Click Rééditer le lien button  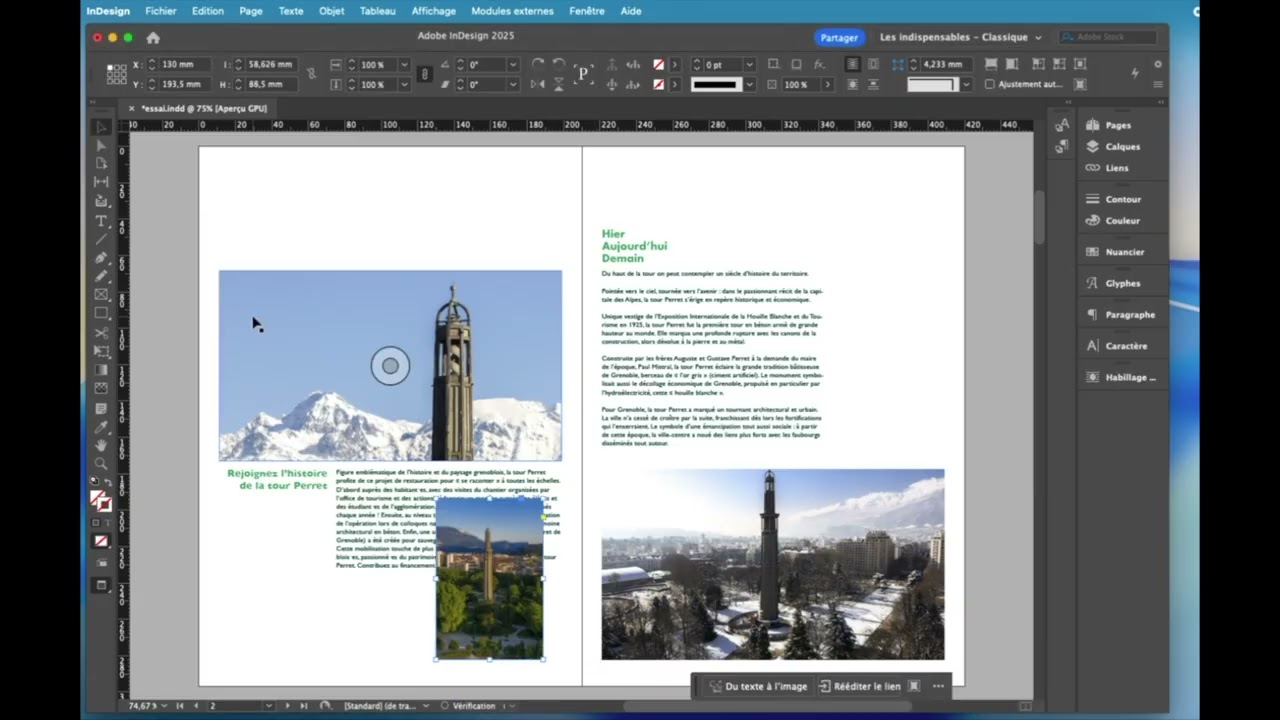pos(860,686)
